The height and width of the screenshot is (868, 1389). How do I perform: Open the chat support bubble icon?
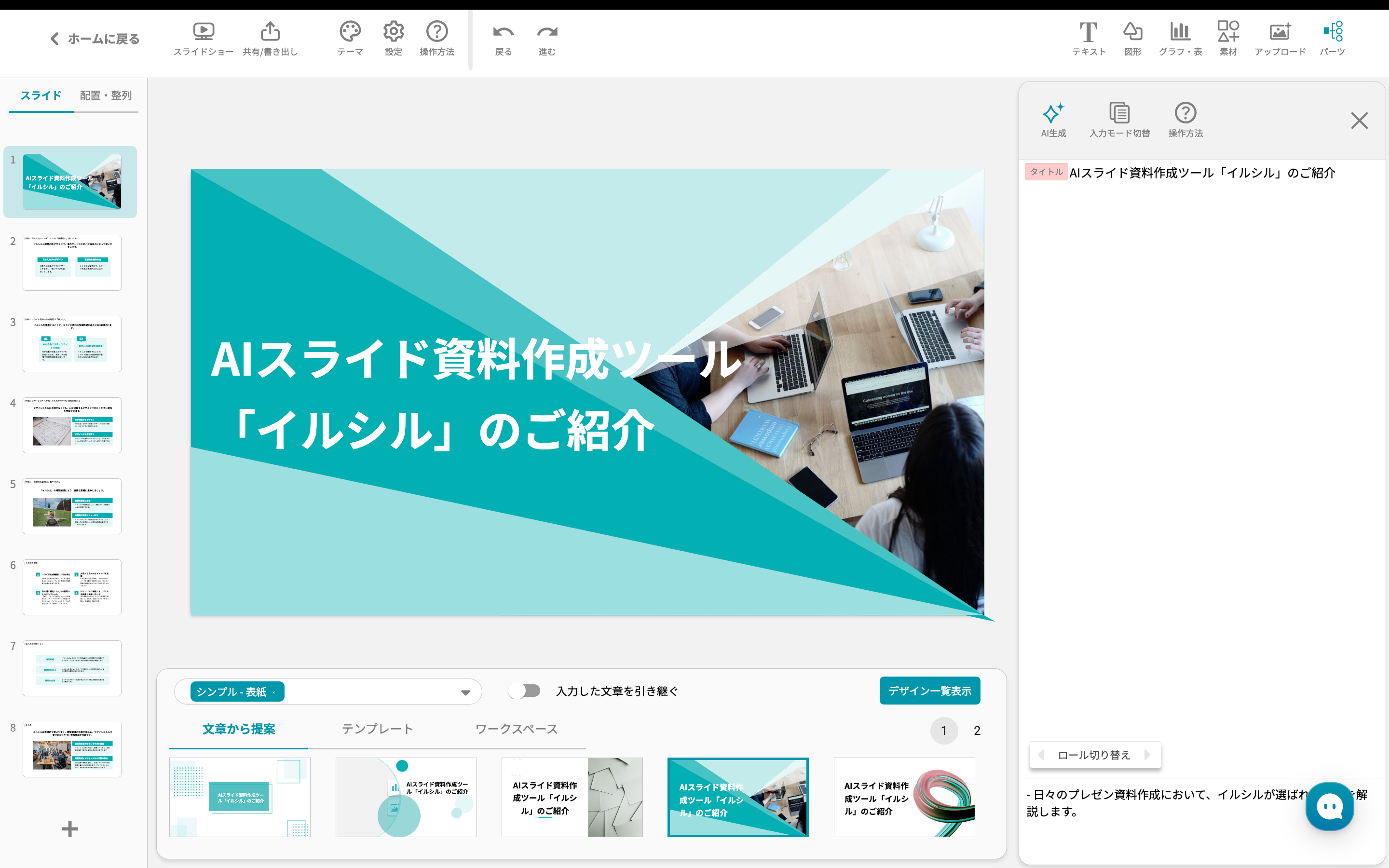point(1329,807)
